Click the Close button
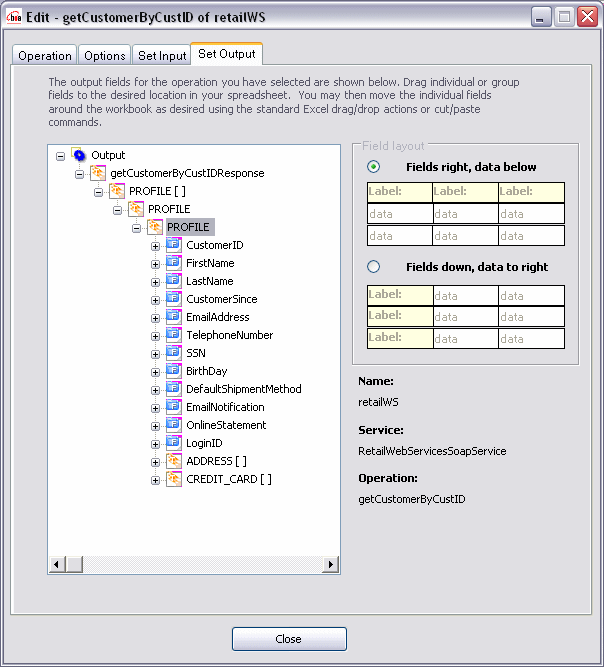The height and width of the screenshot is (667, 604). [289, 639]
